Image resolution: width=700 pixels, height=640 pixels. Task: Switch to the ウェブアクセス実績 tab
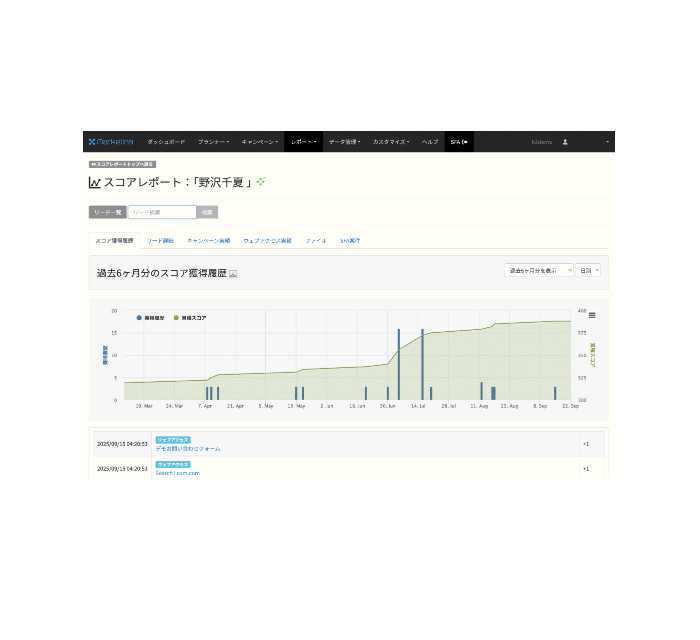coord(267,241)
